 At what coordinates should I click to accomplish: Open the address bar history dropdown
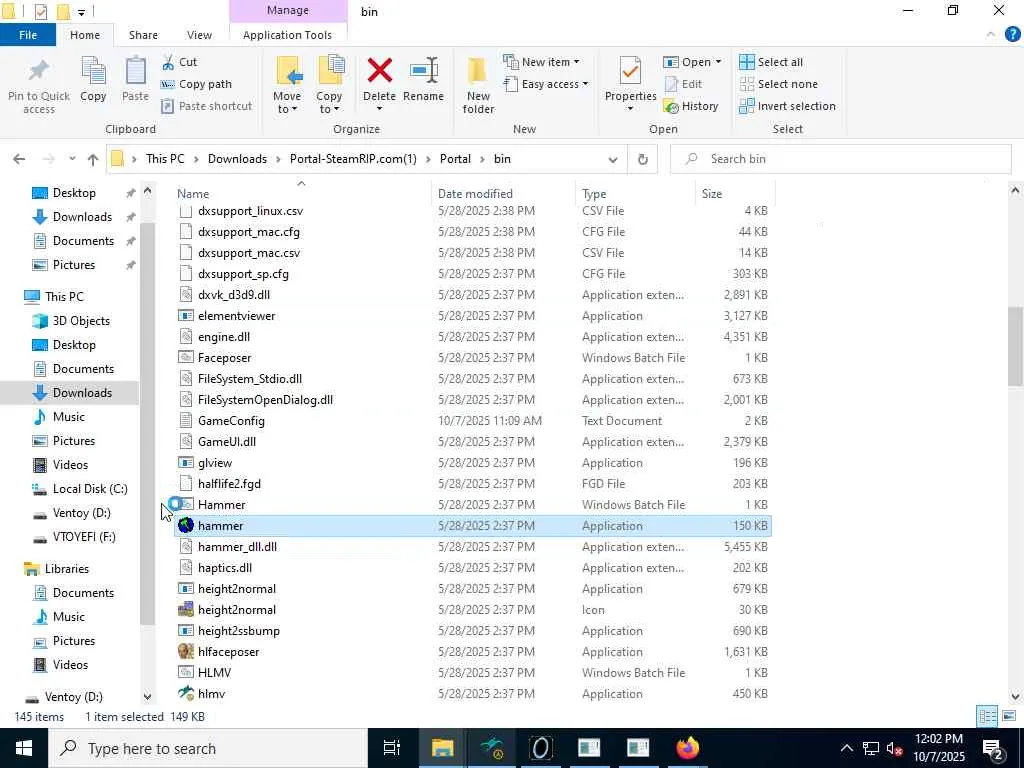[613, 159]
